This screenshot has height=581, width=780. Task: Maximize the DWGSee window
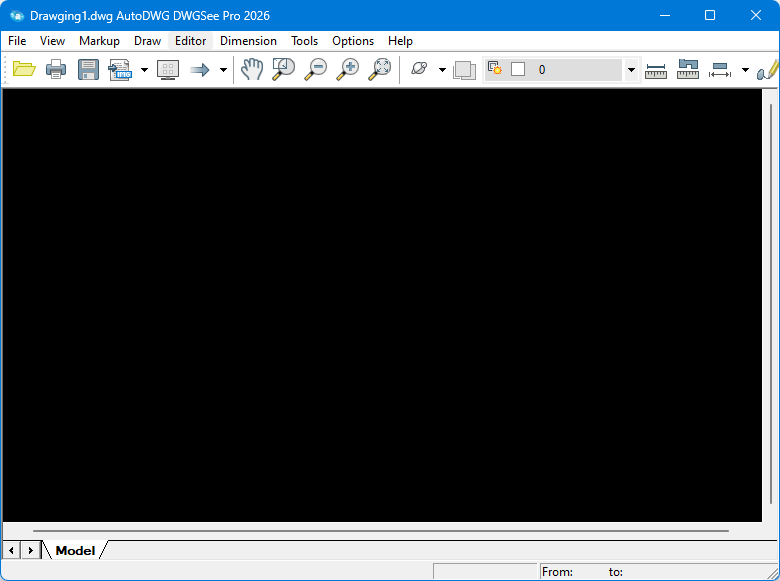click(x=710, y=15)
